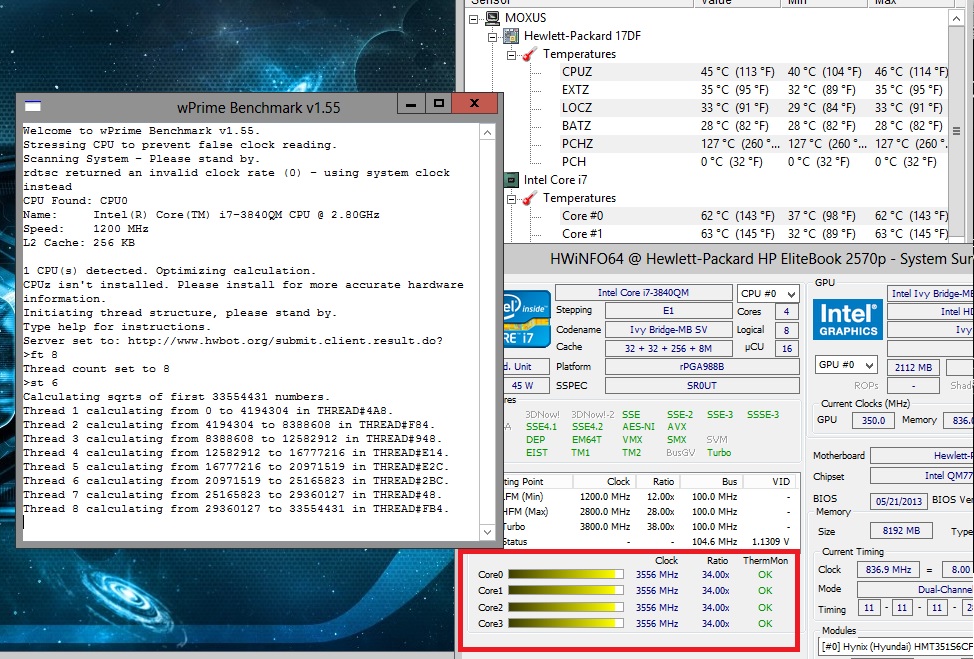Click the EM64T feature flag
This screenshot has width=974, height=659.
point(586,440)
